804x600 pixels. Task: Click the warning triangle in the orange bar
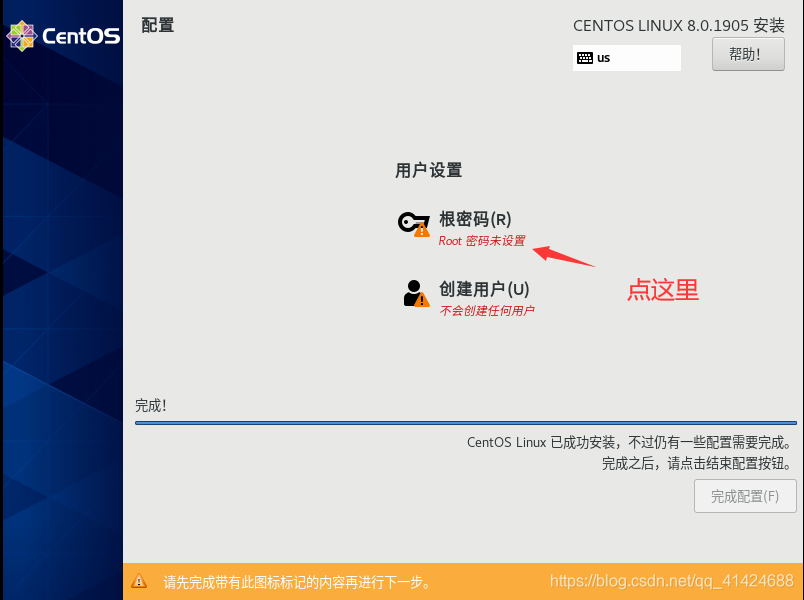tap(139, 581)
